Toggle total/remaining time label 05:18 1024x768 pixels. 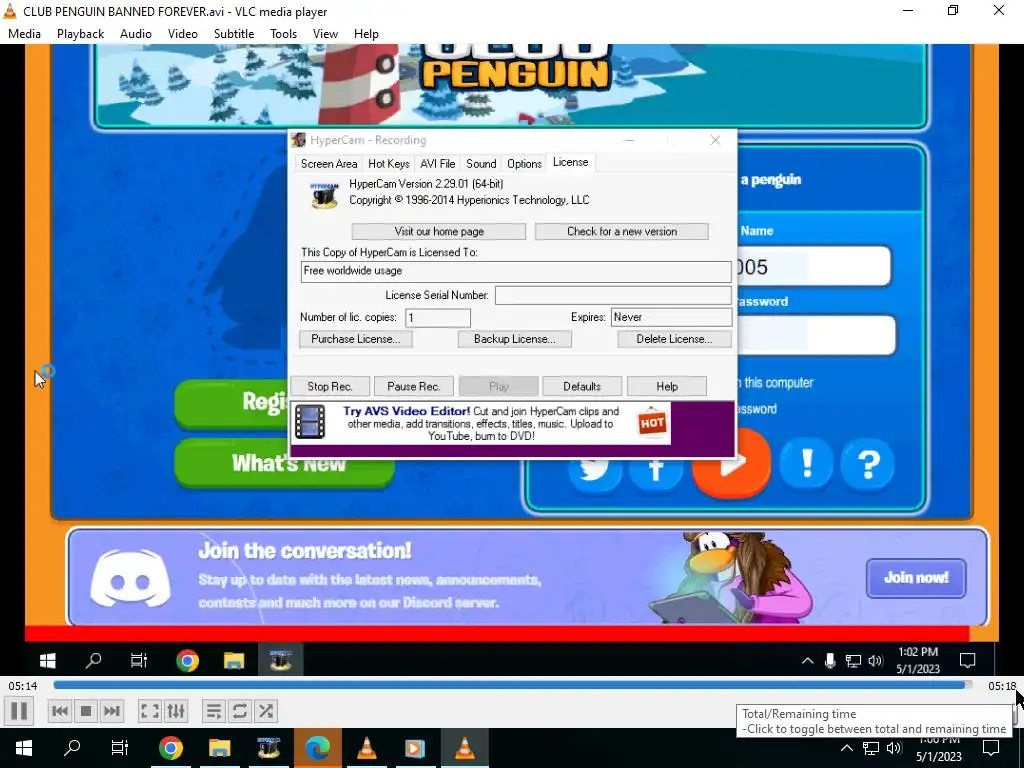click(1002, 686)
